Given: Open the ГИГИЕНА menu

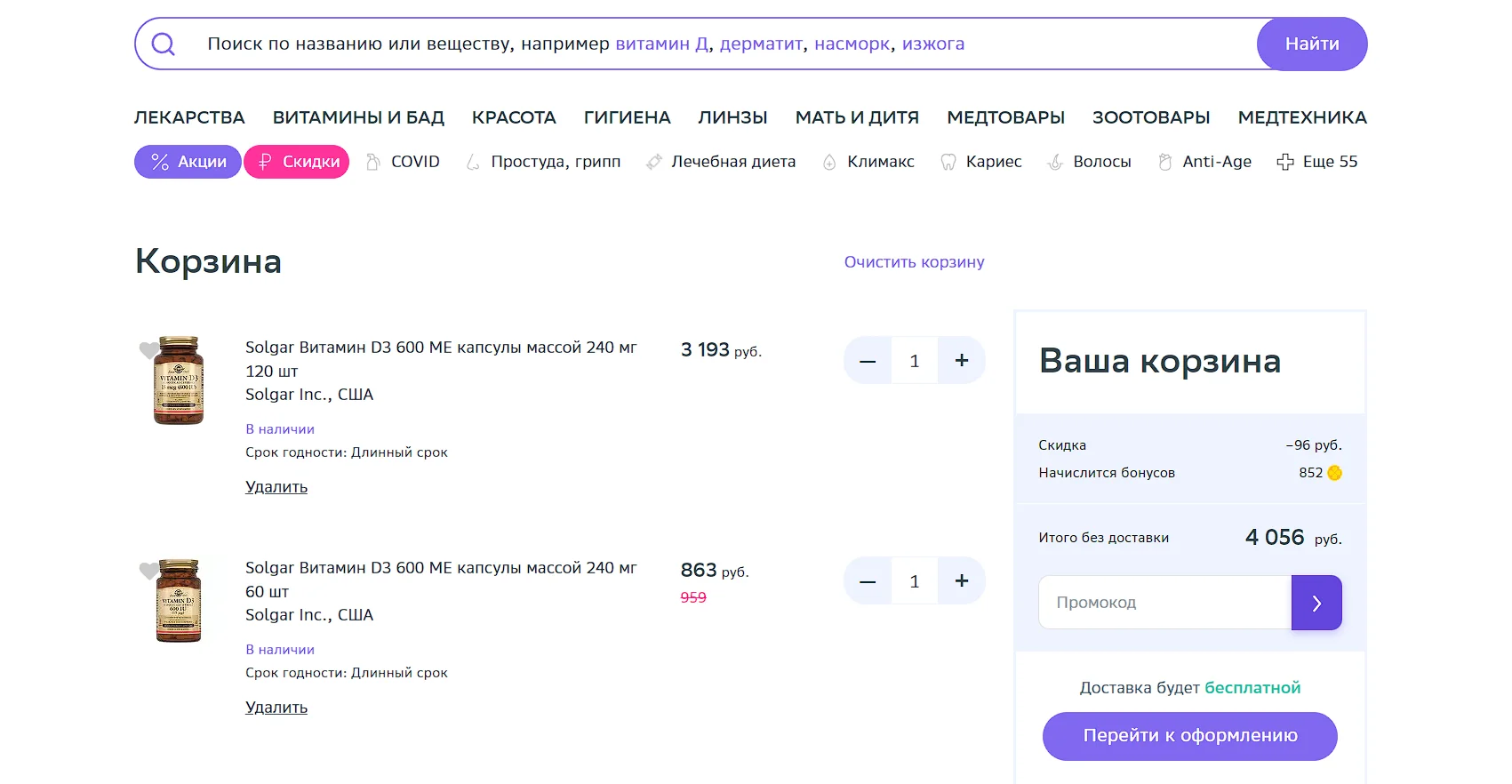Looking at the screenshot, I should 627,117.
